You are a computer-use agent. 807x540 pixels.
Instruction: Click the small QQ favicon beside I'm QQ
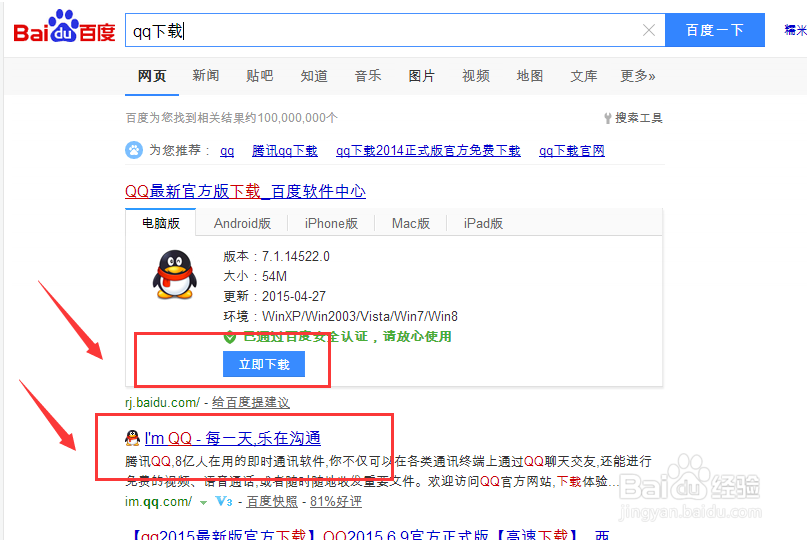(x=132, y=438)
